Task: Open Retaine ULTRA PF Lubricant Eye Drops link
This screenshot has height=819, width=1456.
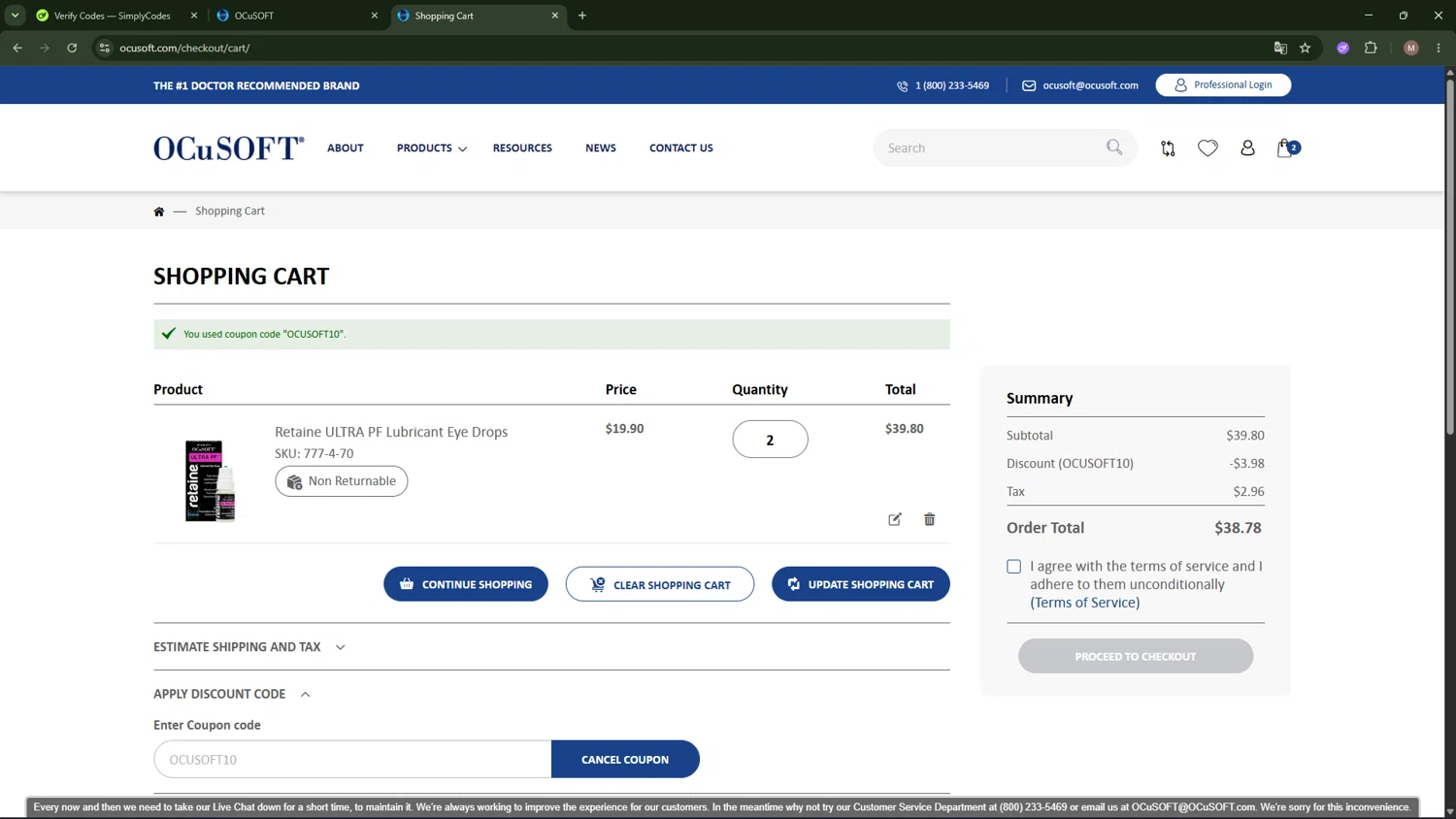Action: tap(391, 432)
